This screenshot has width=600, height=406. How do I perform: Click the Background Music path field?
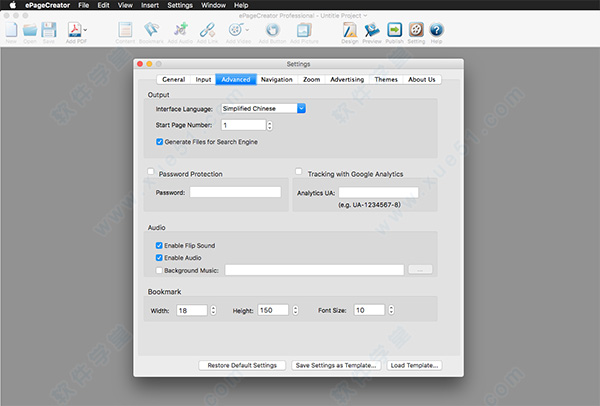point(314,270)
